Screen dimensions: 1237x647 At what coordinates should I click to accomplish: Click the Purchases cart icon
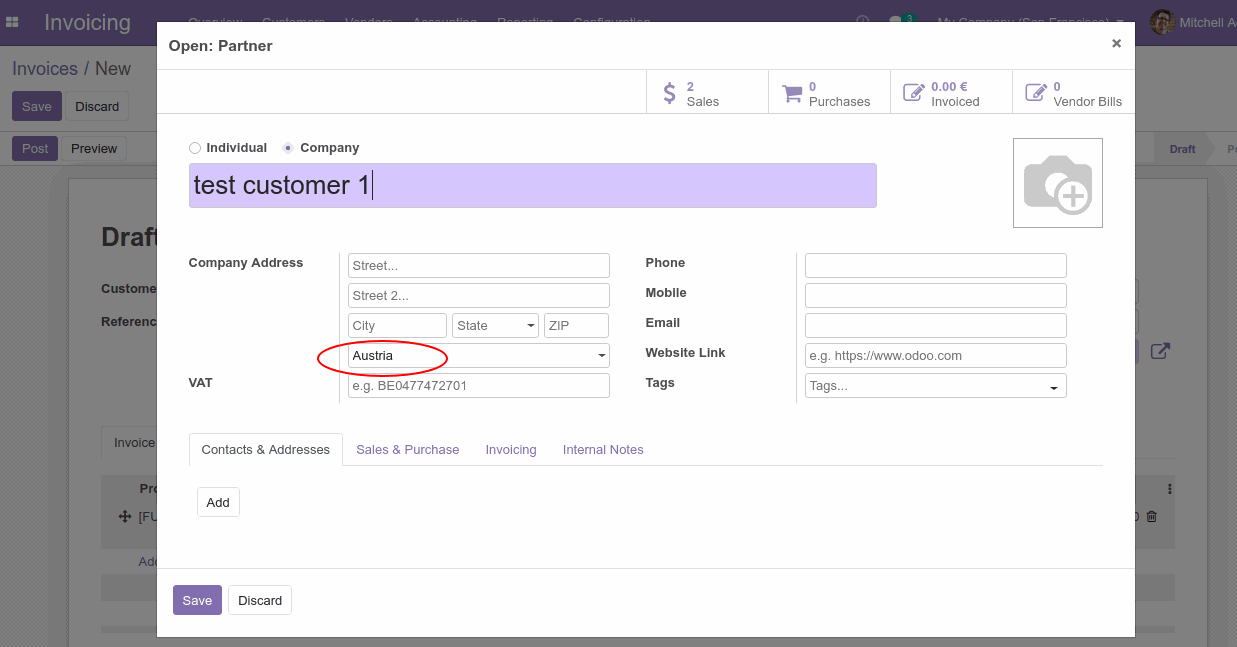792,94
